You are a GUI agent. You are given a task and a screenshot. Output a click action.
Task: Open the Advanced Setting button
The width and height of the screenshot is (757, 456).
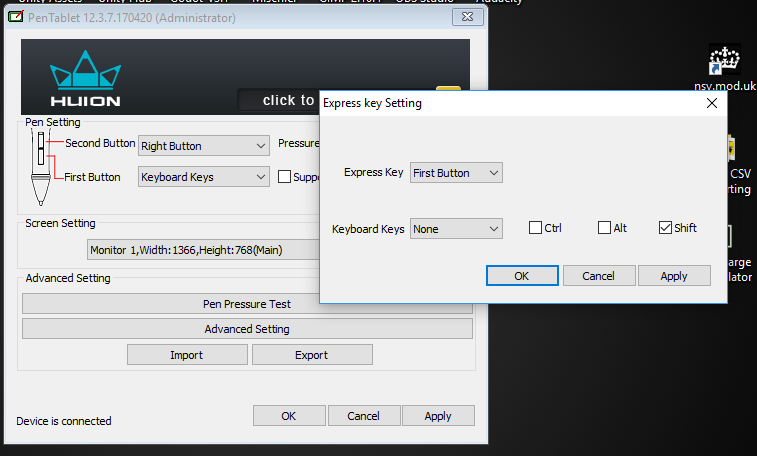coord(247,329)
